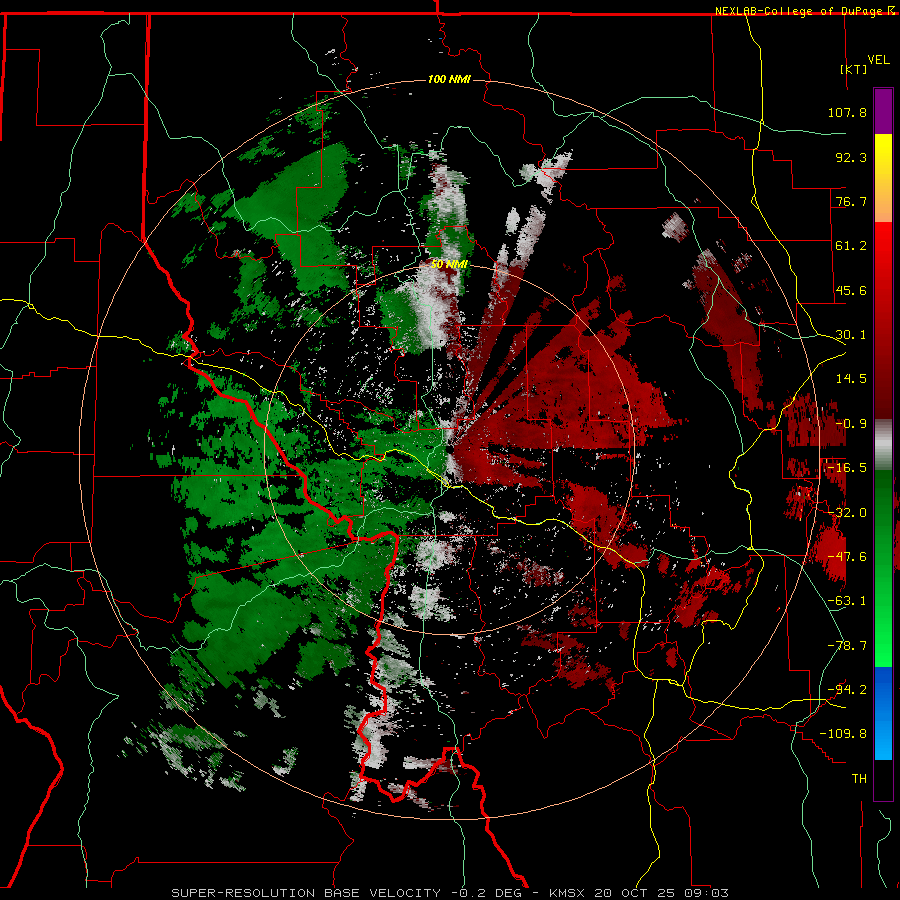Click the 92.3 scale value

click(851, 157)
